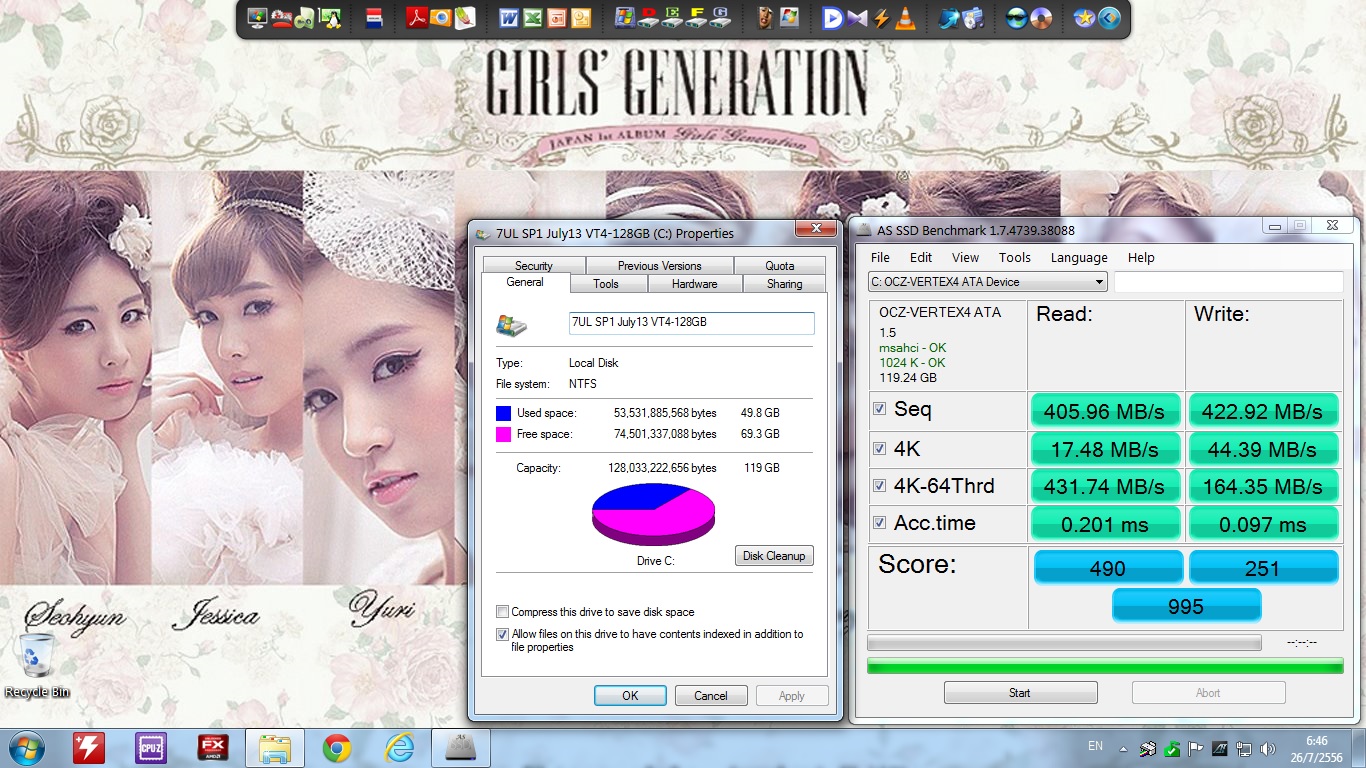This screenshot has width=1366, height=768.
Task: Open CPU-Z from the taskbar
Action: 151,748
